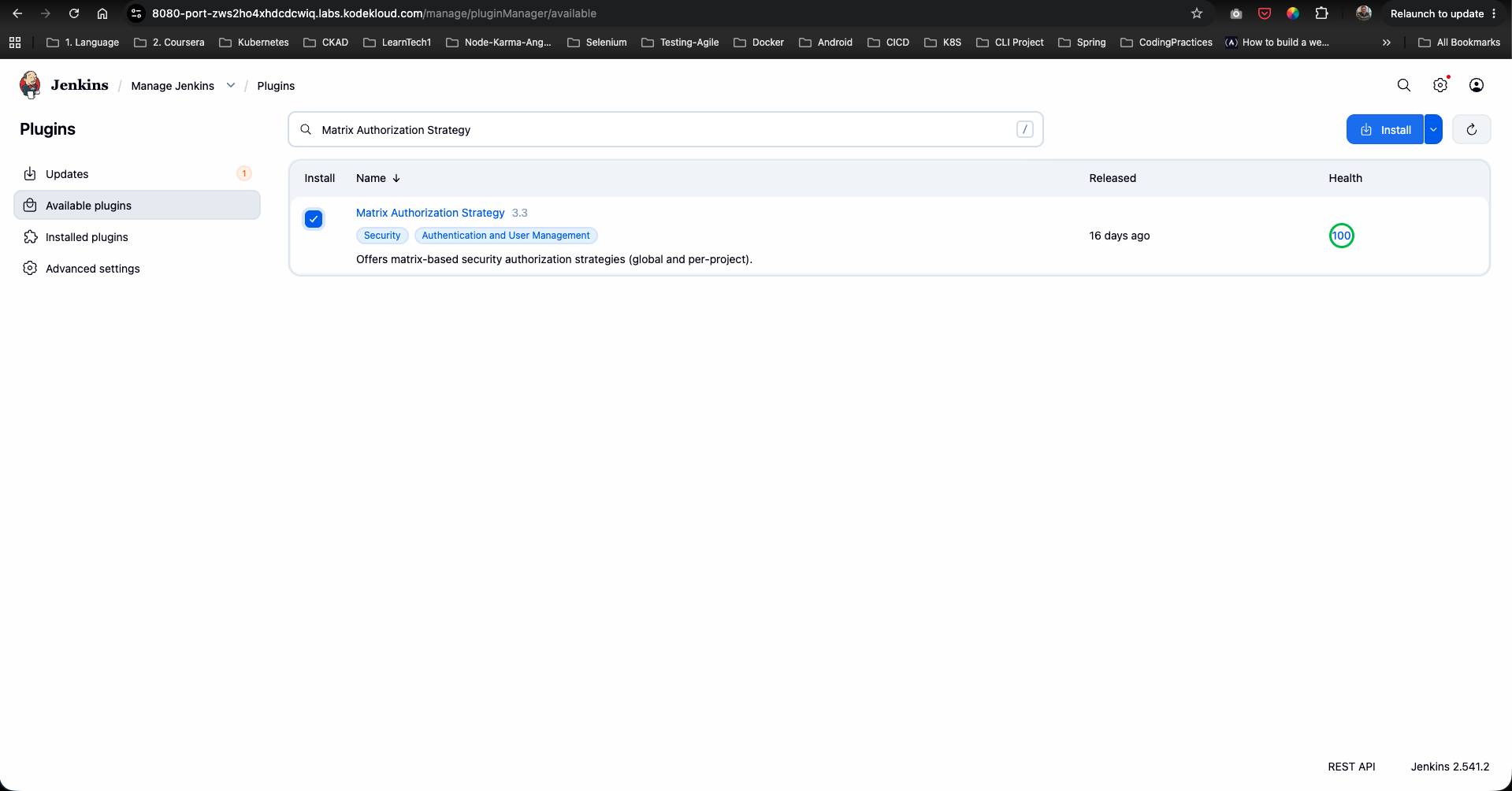
Task: Filter by the Security tag
Action: pos(382,236)
